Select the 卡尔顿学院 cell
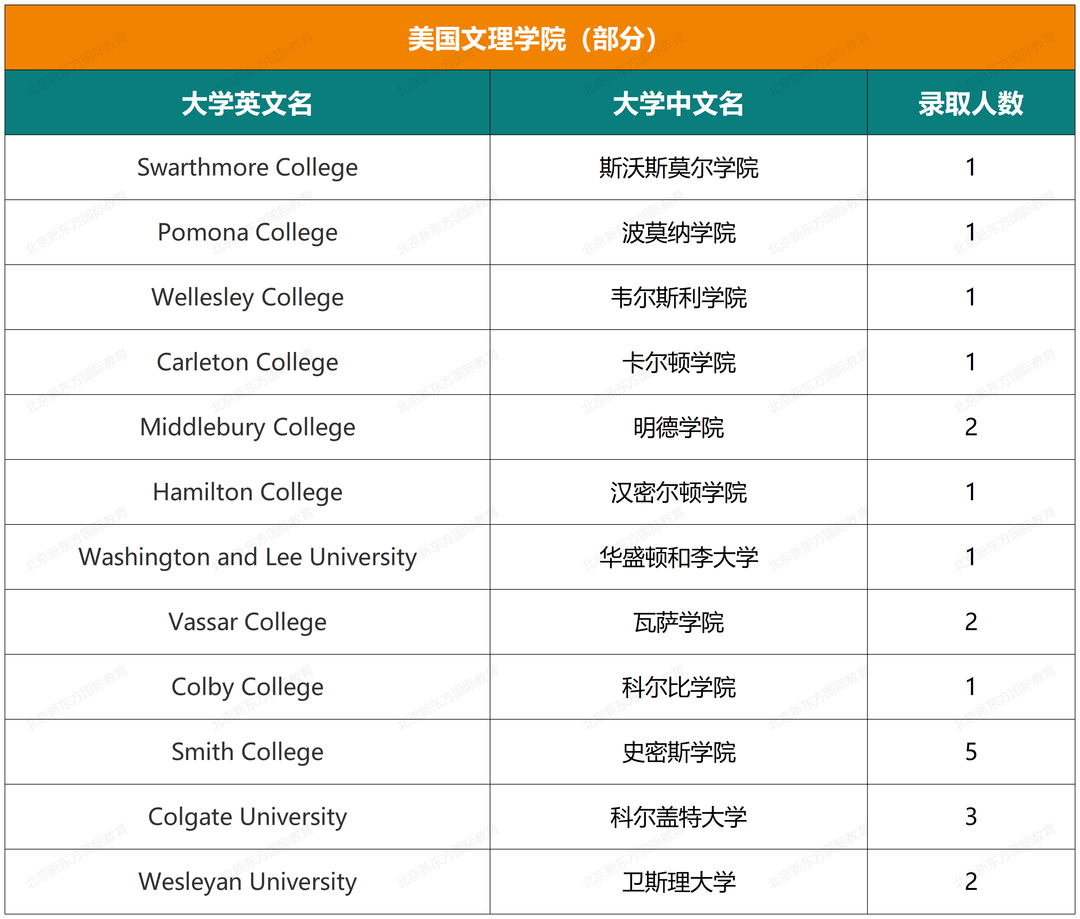This screenshot has width=1080, height=919. pyautogui.click(x=678, y=362)
